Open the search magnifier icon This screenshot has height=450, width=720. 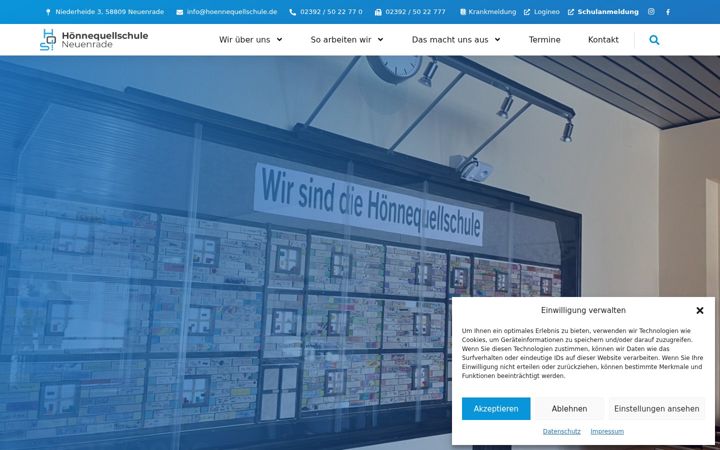pyautogui.click(x=654, y=40)
